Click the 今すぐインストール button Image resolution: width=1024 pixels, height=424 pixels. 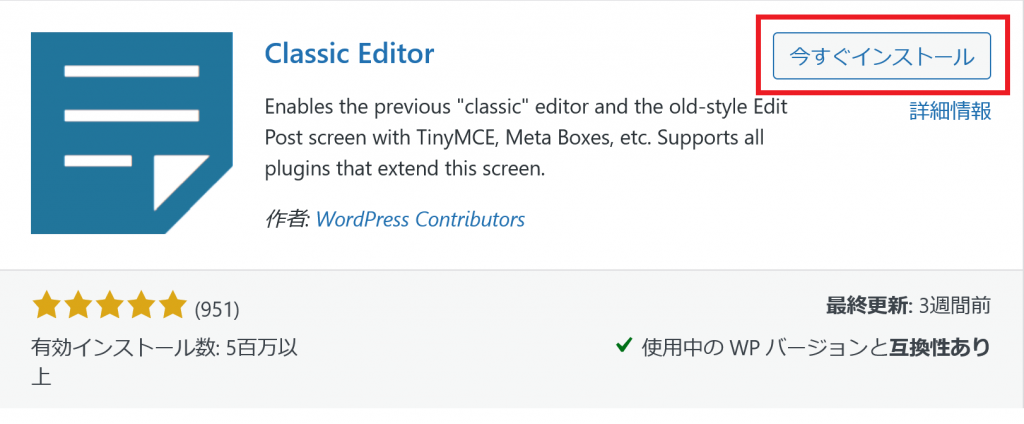click(882, 56)
